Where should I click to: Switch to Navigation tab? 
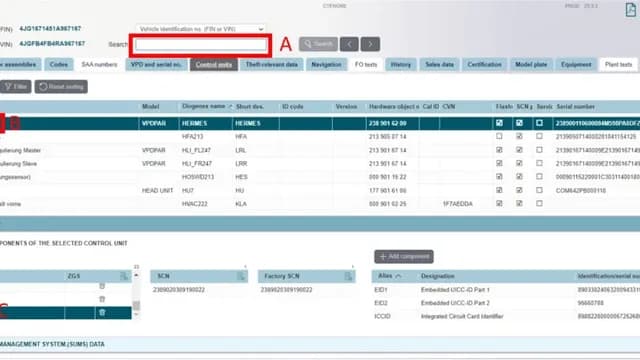click(x=326, y=64)
